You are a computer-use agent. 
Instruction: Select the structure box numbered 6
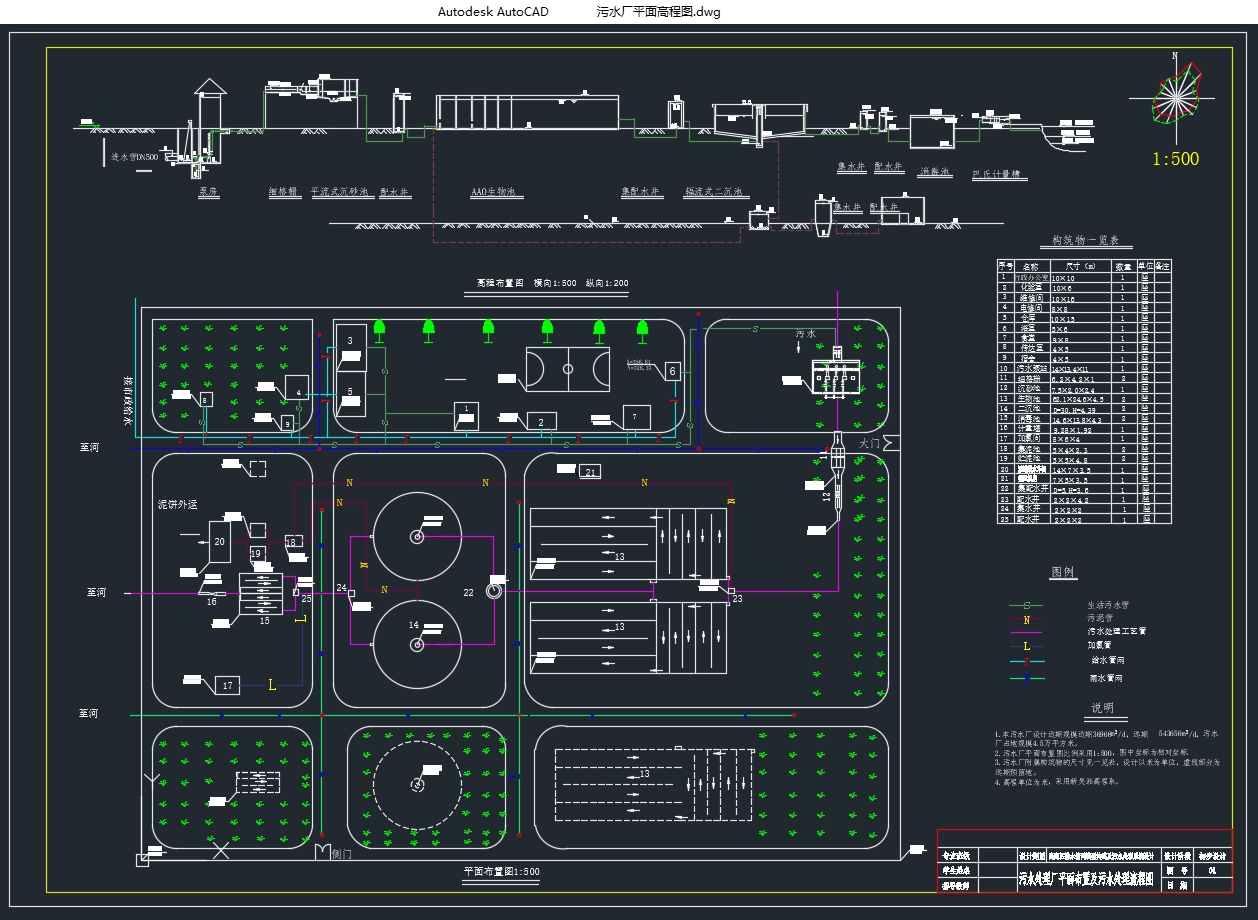coord(672,371)
